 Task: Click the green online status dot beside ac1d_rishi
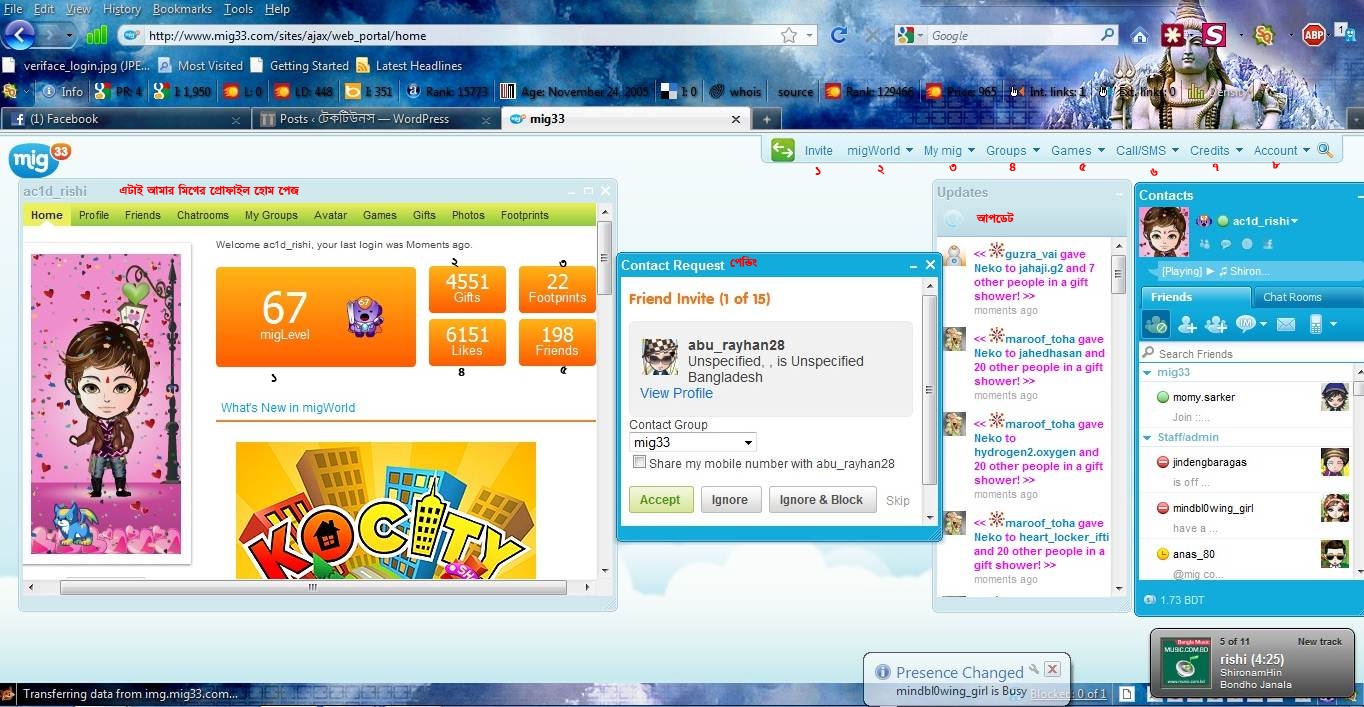1222,221
